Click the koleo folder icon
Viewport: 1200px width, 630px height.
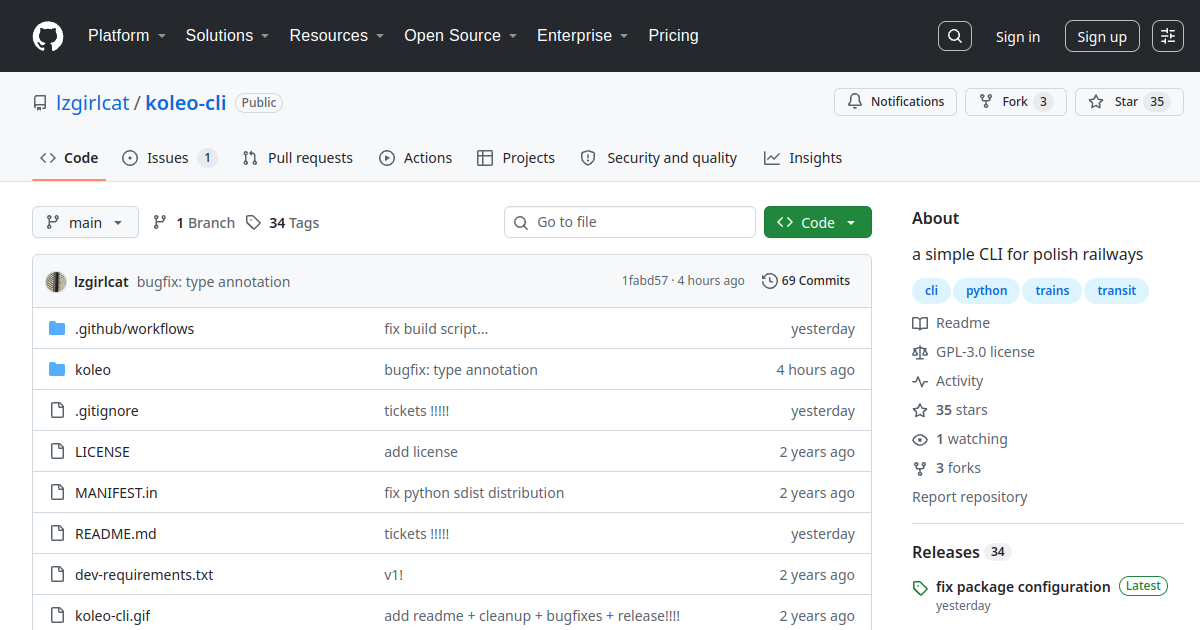click(x=57, y=370)
